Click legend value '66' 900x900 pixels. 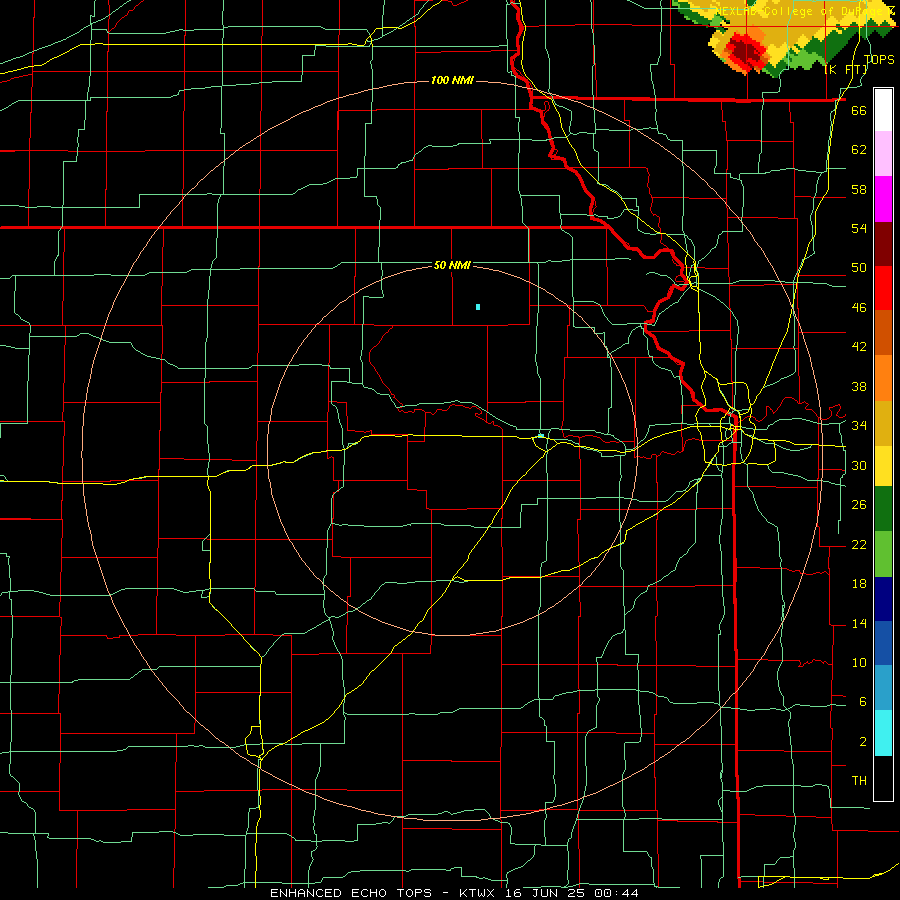[859, 111]
